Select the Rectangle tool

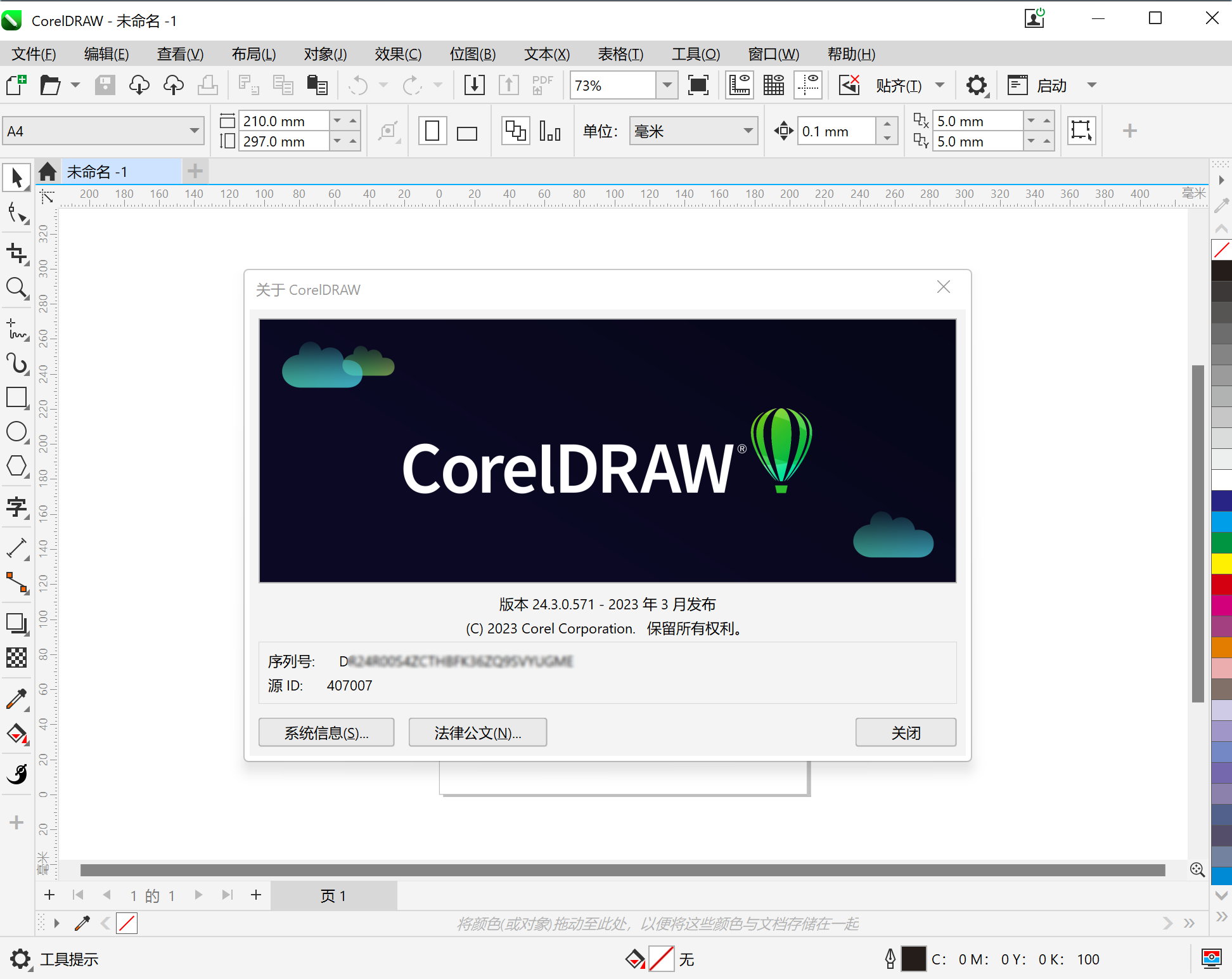point(17,398)
